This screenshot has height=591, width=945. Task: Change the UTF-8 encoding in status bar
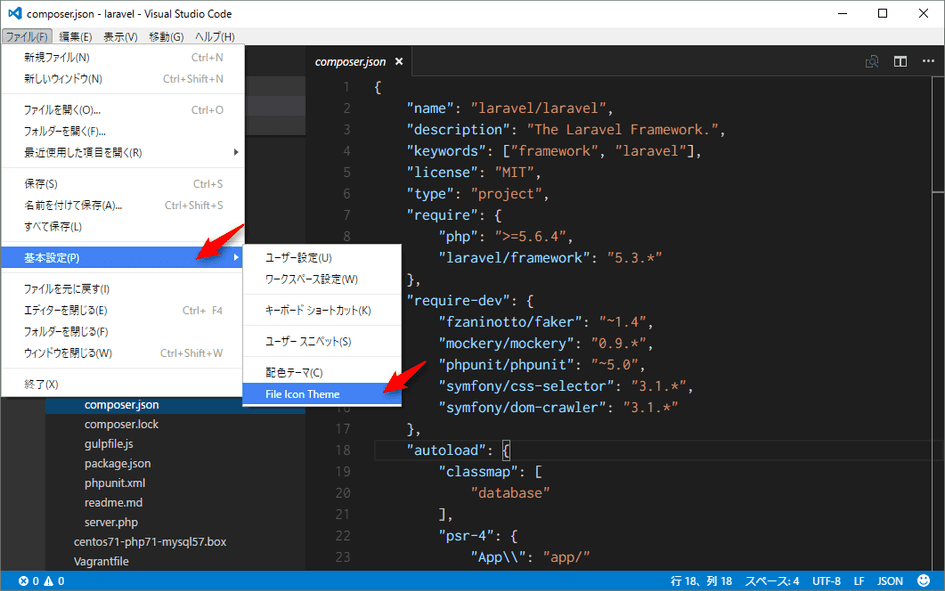[x=825, y=581]
